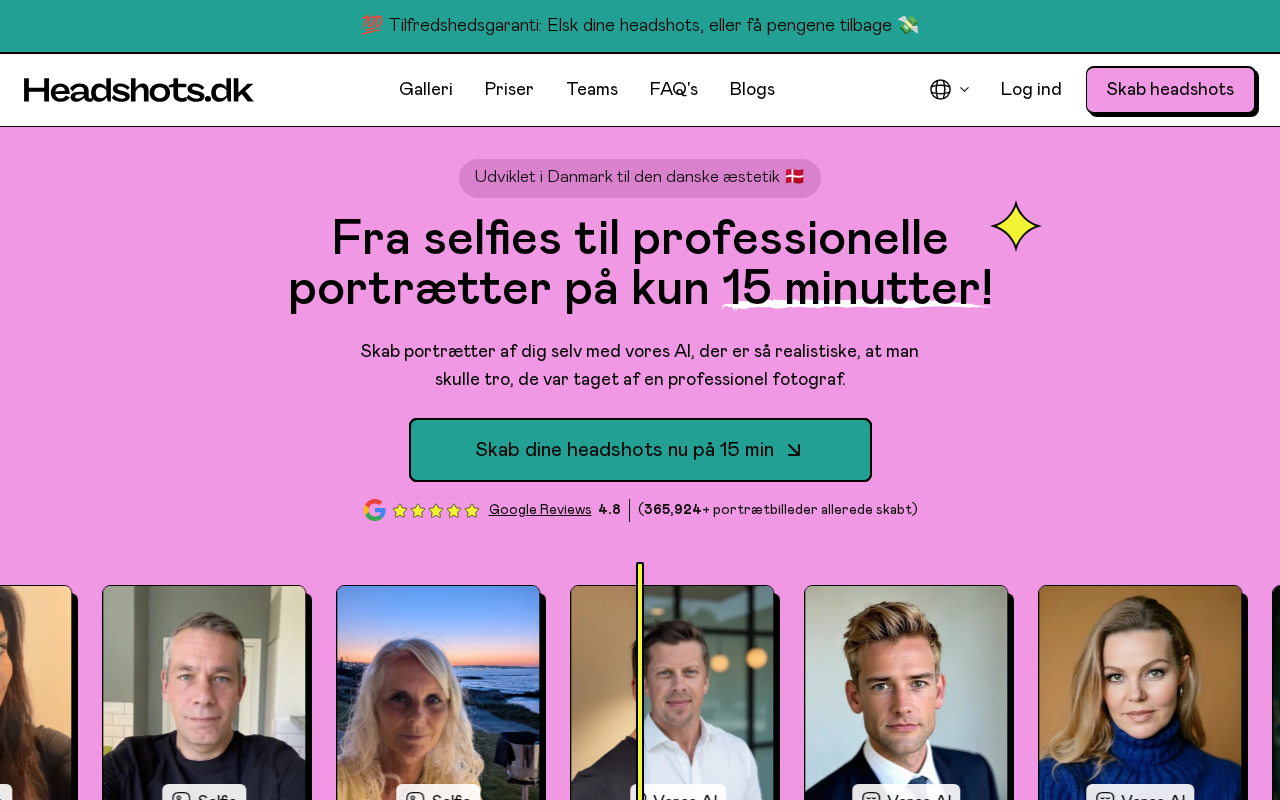Click the pink Skab headshots button
The width and height of the screenshot is (1280, 800).
click(x=1170, y=90)
